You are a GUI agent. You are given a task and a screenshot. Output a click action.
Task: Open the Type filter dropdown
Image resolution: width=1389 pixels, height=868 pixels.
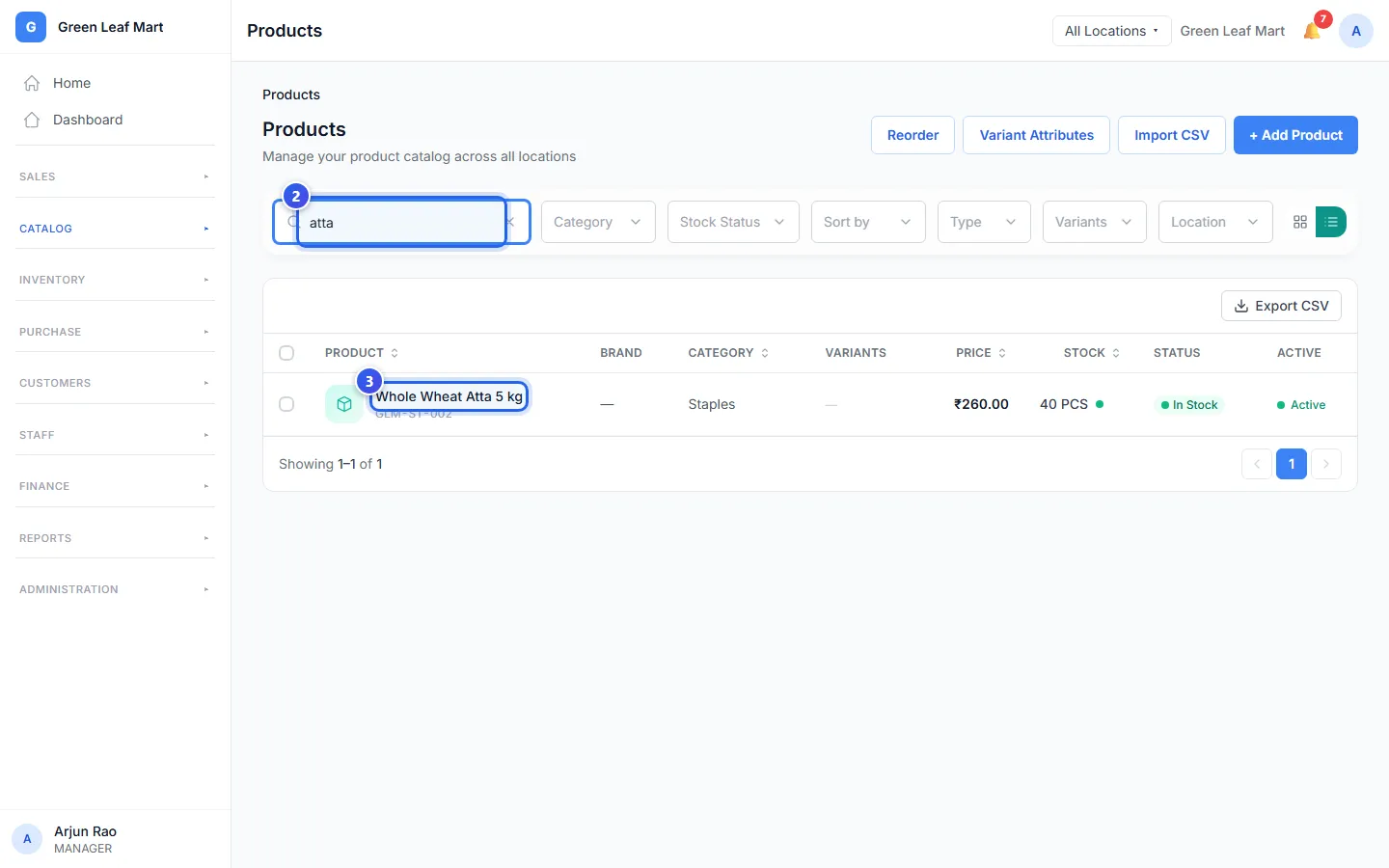tap(984, 222)
